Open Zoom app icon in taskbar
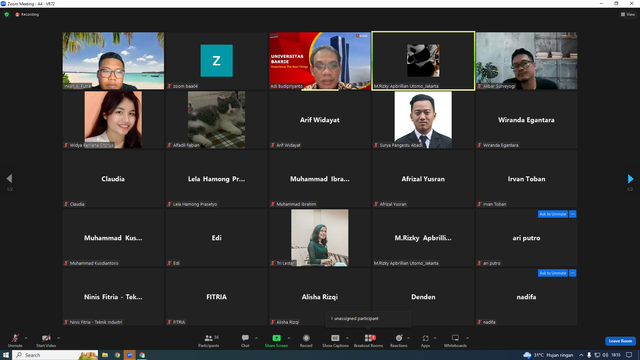Image resolution: width=640 pixels, height=360 pixels. (x=130, y=355)
